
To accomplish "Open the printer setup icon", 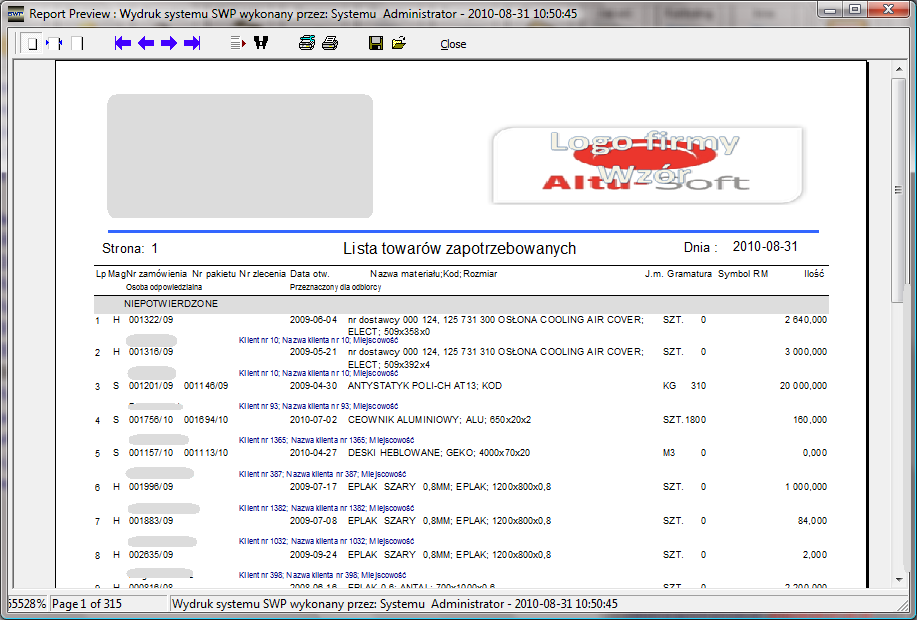I will [x=307, y=44].
